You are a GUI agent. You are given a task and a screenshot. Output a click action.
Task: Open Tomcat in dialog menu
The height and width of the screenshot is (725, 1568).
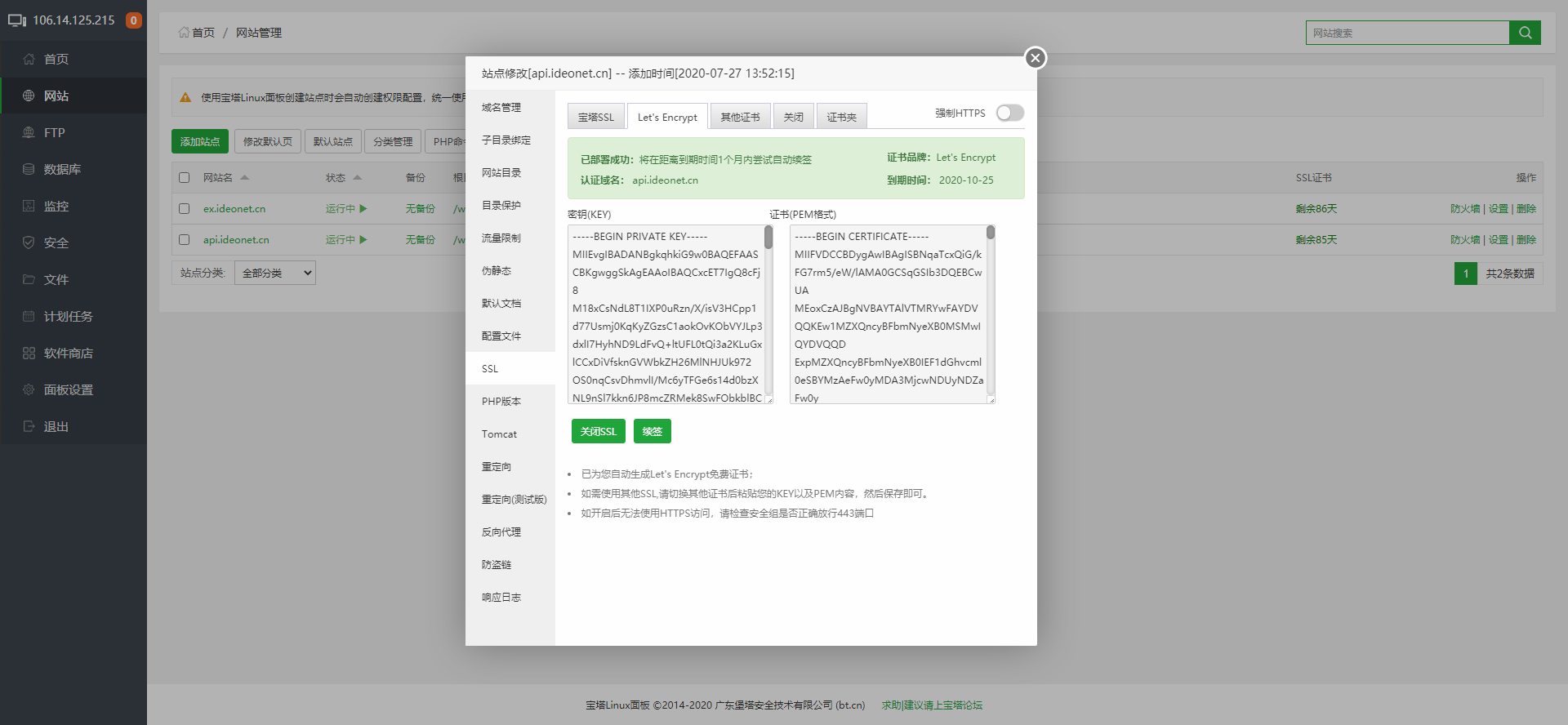[x=510, y=434]
